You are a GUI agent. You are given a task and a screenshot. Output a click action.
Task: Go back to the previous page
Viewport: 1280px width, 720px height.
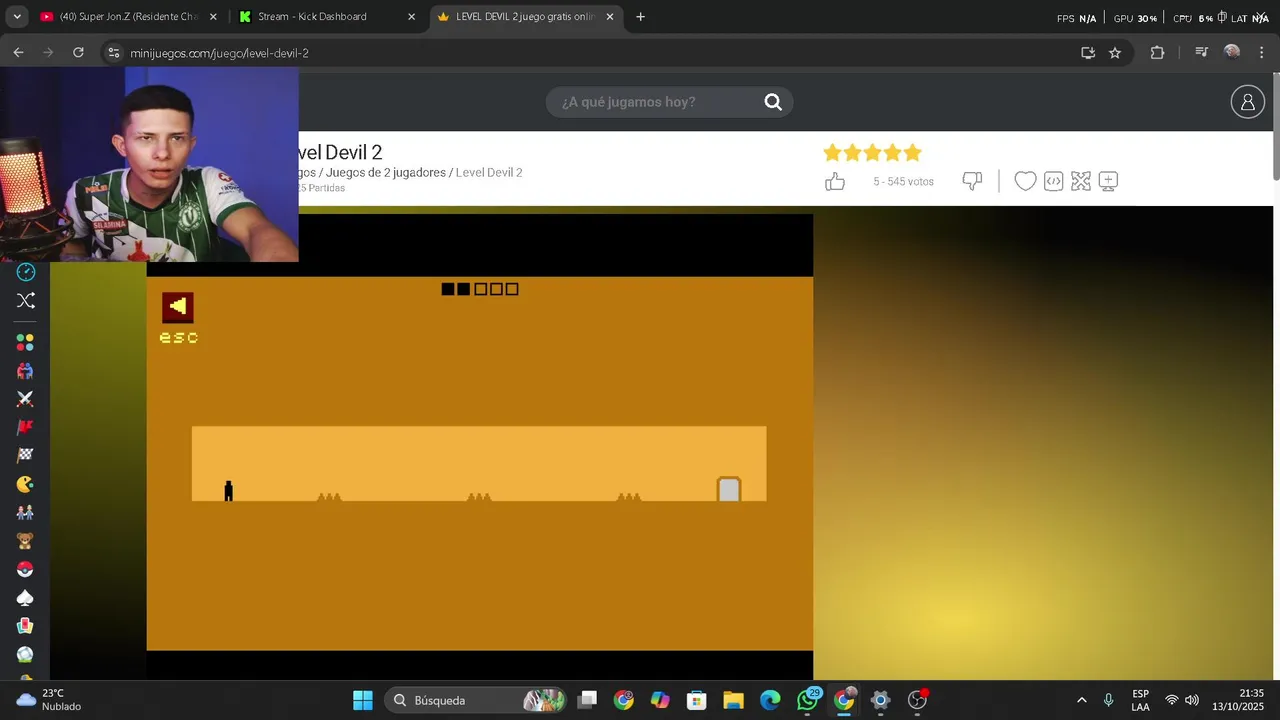tap(18, 52)
